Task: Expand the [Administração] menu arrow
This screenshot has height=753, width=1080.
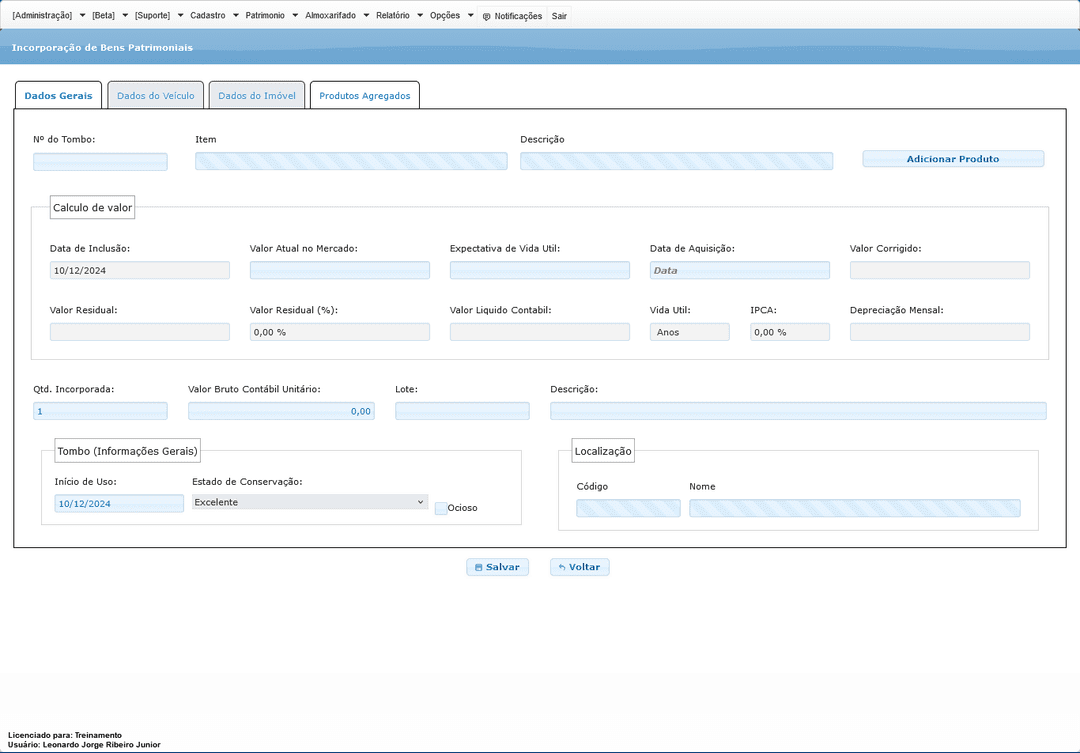Action: 82,15
